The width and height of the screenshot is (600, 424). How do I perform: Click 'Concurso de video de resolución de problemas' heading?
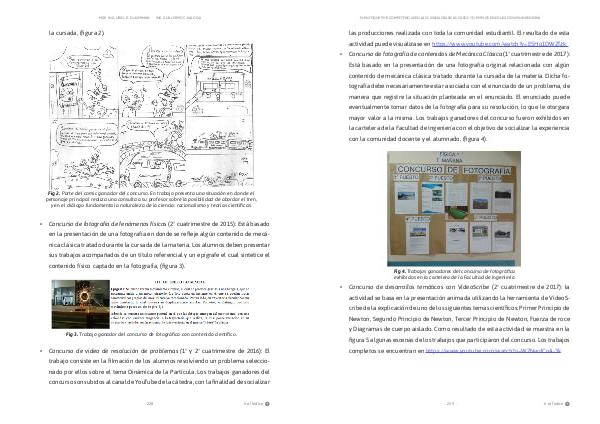point(113,351)
